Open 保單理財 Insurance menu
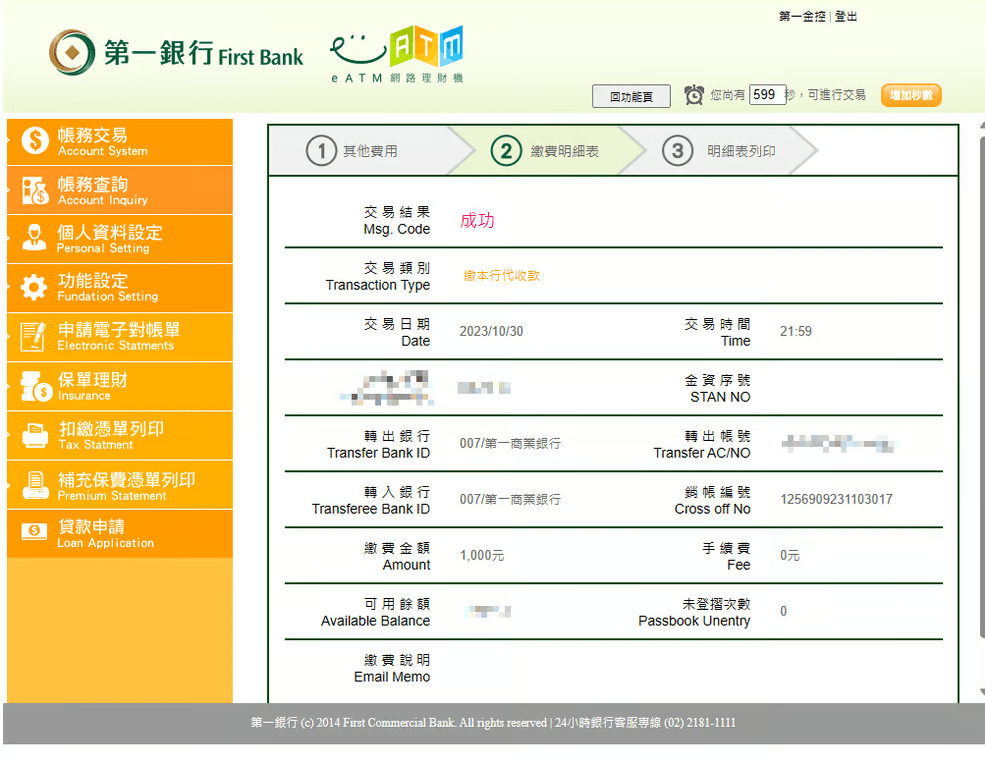The height and width of the screenshot is (763, 985). (x=120, y=387)
